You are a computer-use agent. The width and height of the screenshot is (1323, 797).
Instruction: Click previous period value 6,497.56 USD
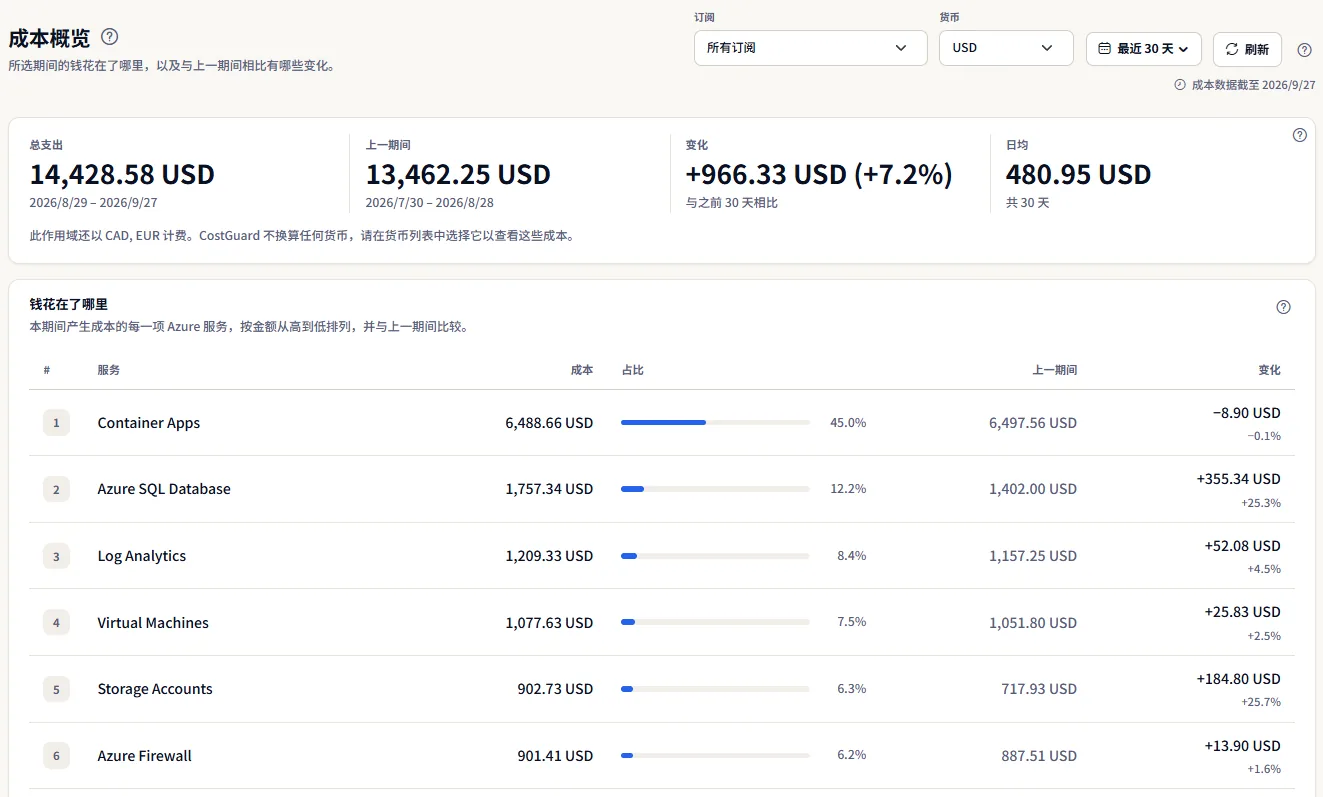pyautogui.click(x=1033, y=423)
